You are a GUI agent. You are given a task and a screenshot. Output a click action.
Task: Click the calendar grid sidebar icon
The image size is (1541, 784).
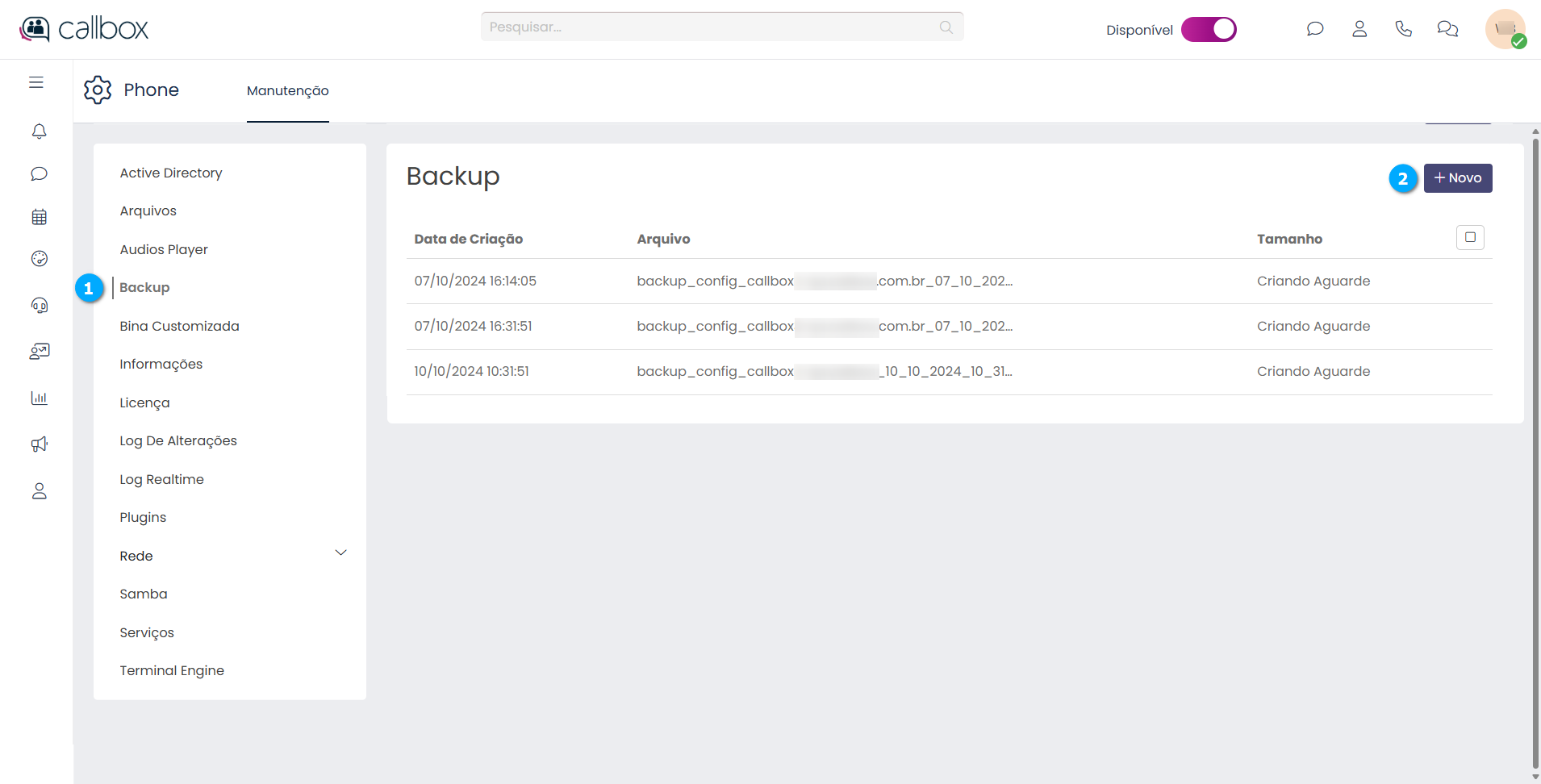click(x=39, y=217)
